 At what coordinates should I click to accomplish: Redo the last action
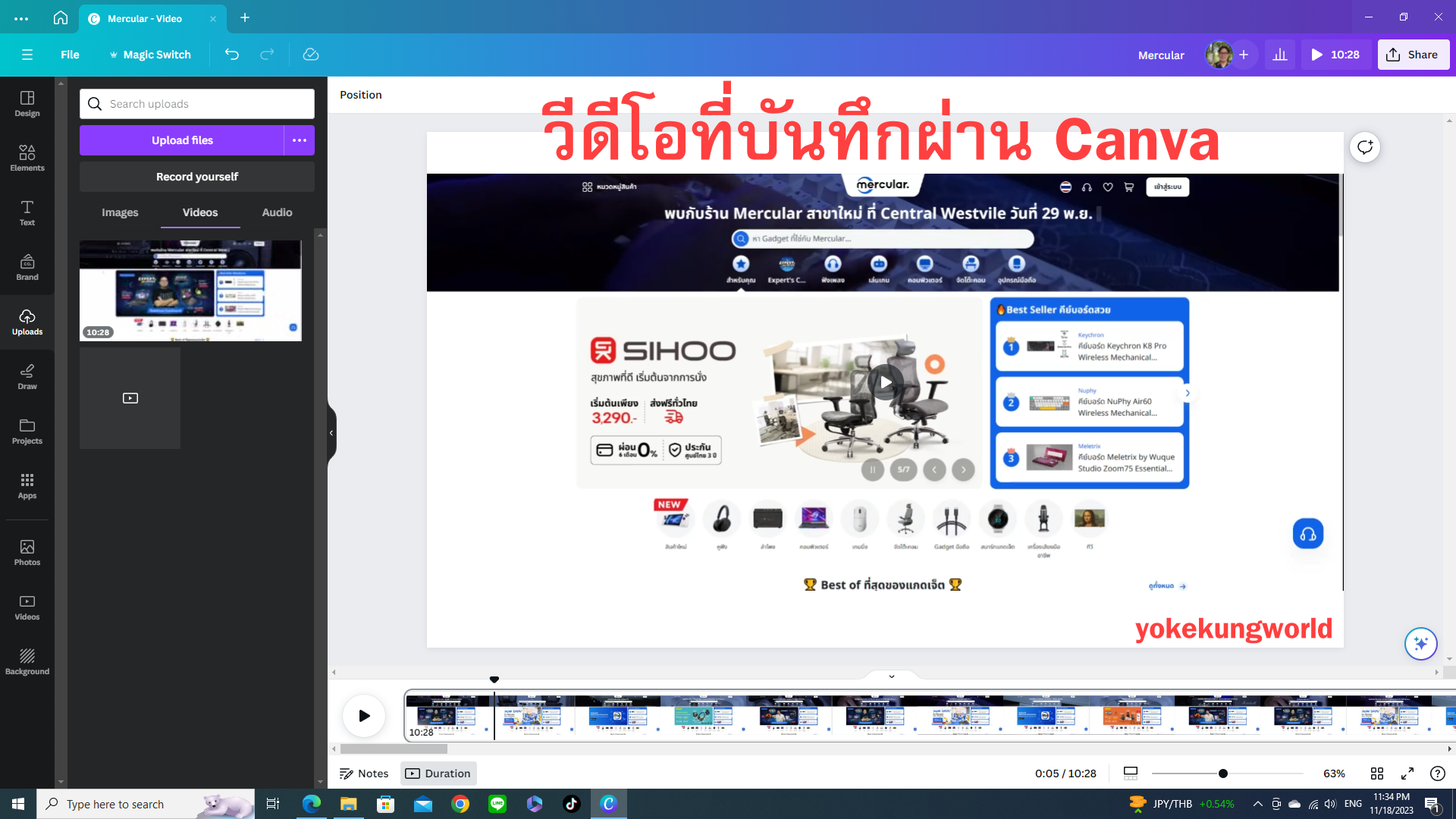(x=267, y=55)
